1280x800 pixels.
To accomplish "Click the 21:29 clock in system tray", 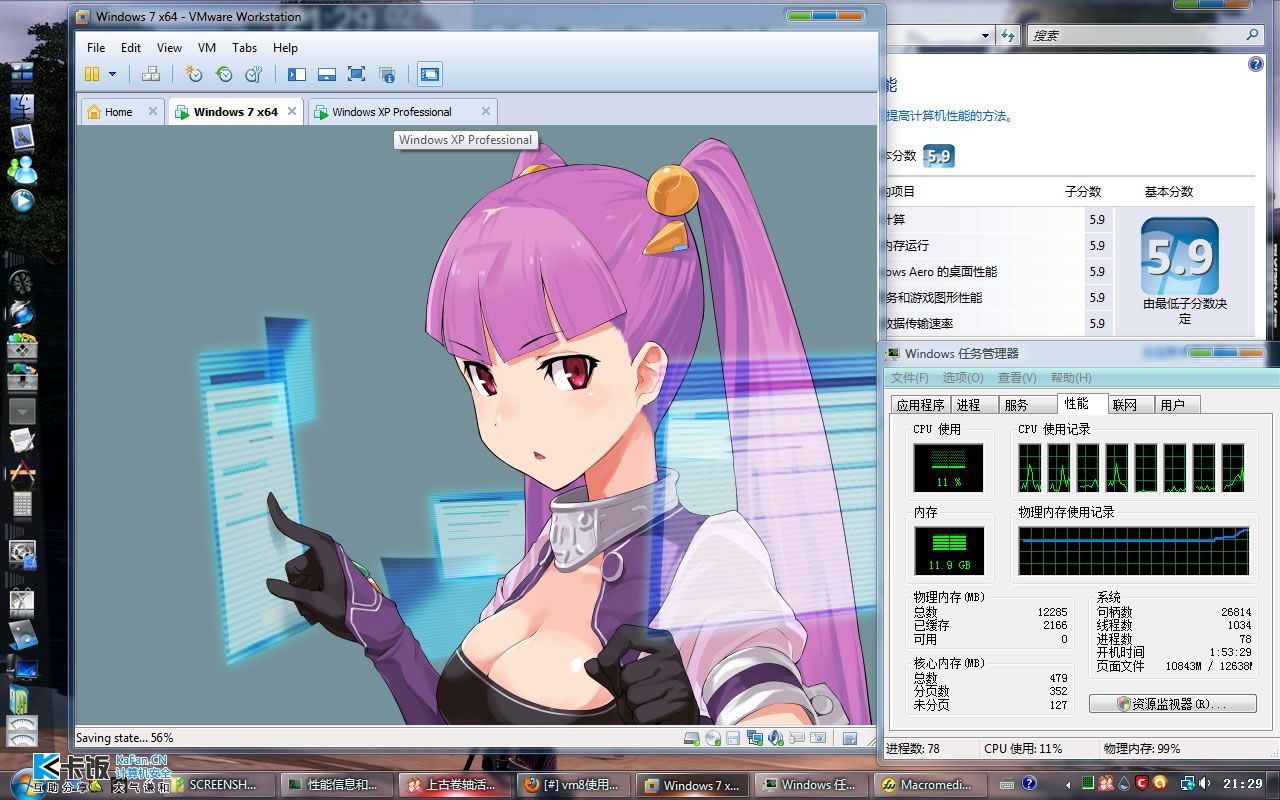I will tap(1243, 784).
